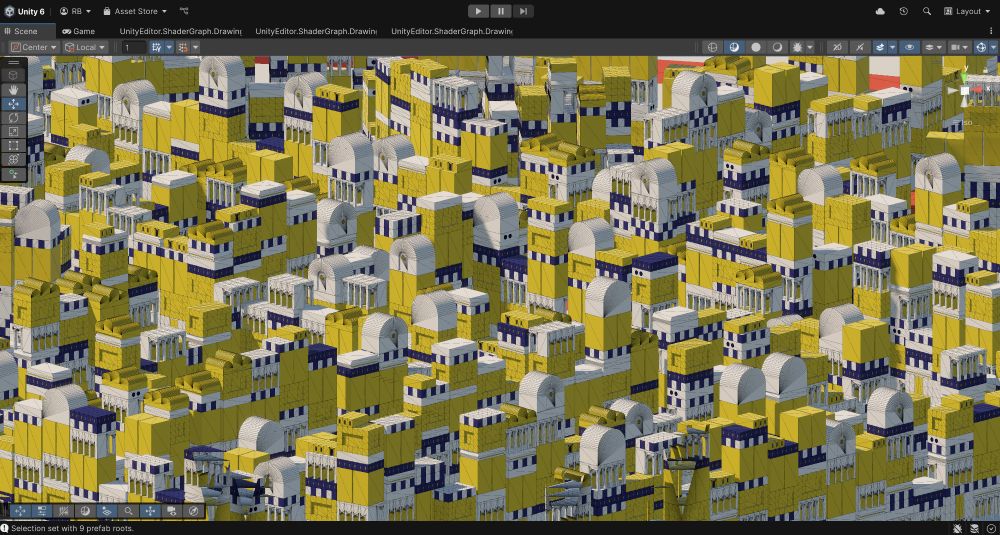Switch to Unlit draw mode sphere

(x=756, y=47)
